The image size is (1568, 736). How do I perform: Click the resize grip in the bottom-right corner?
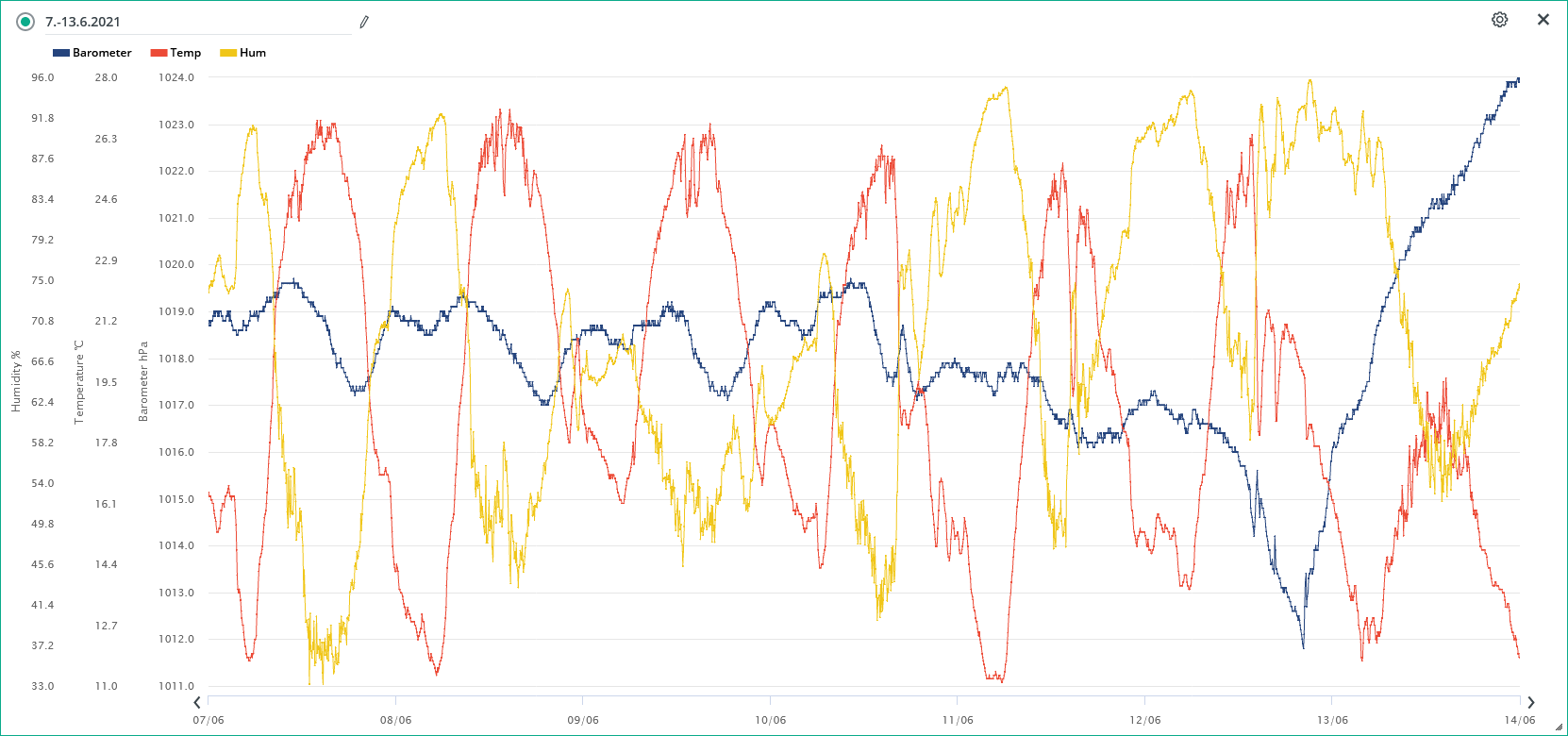1559,728
